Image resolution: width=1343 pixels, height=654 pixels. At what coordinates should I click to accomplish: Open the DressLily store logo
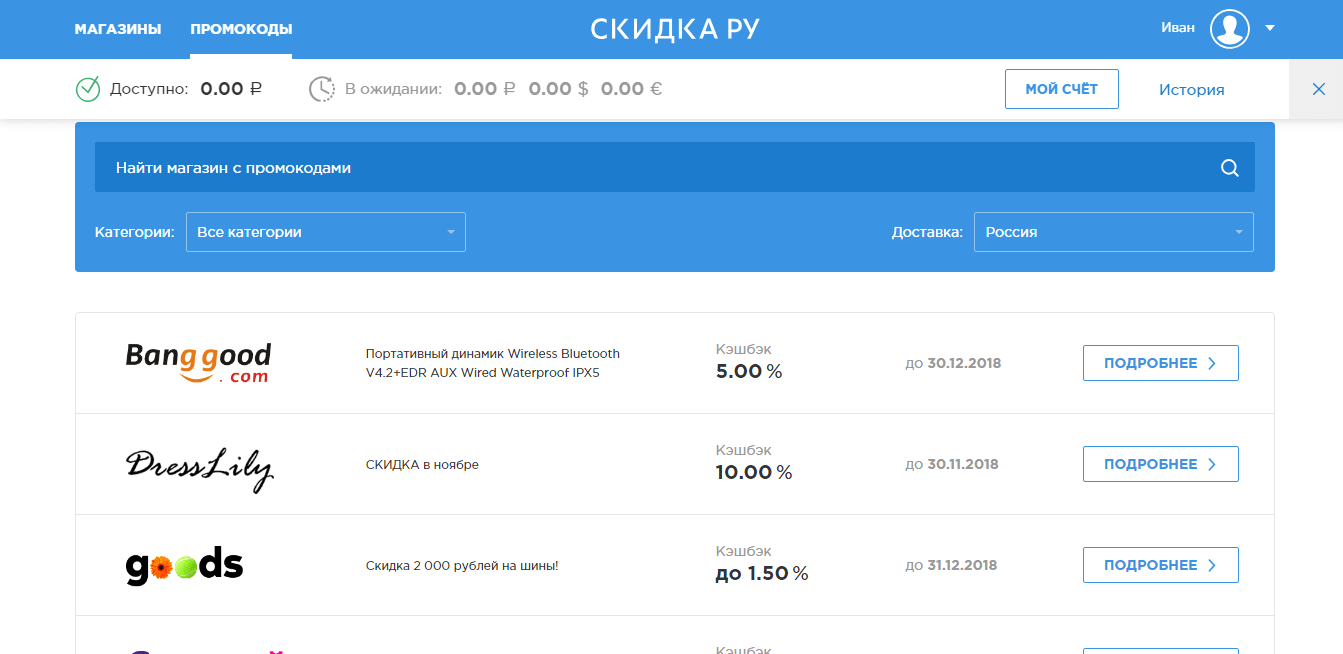[199, 465]
